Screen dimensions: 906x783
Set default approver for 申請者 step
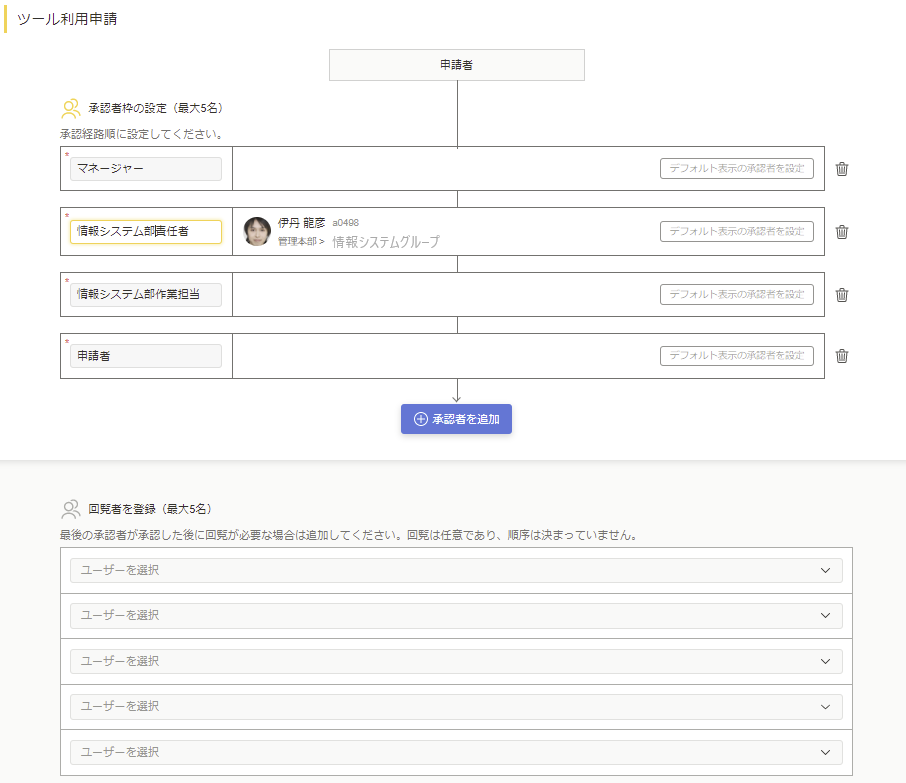pos(737,355)
